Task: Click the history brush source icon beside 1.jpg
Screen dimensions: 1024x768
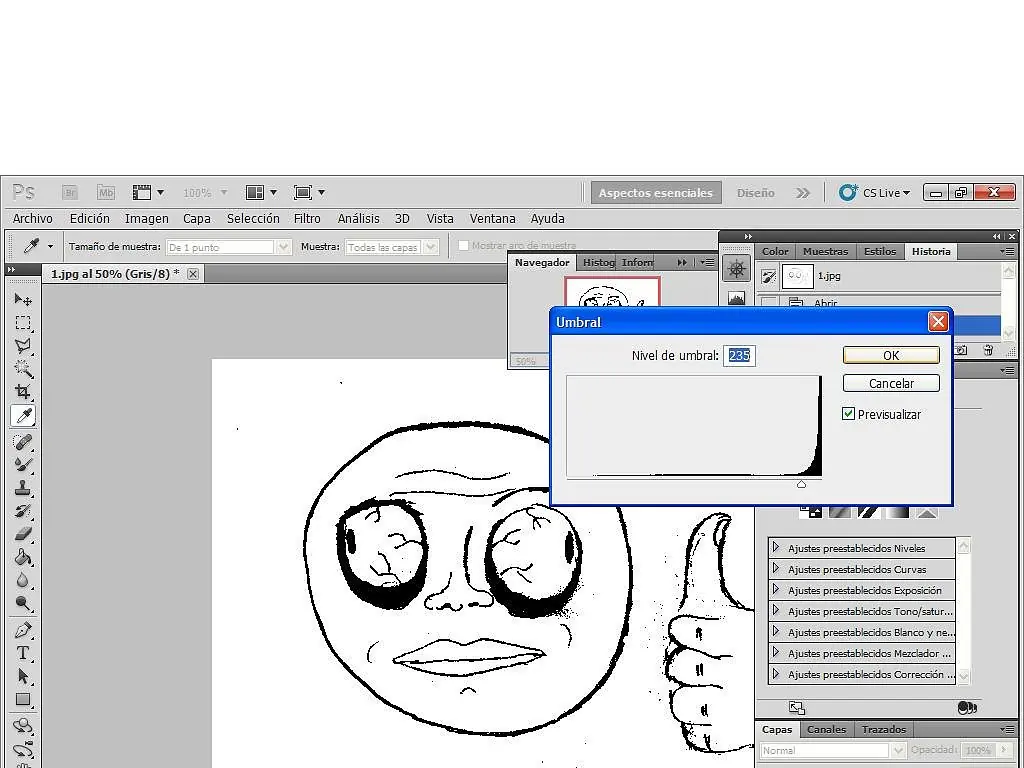Action: [769, 277]
